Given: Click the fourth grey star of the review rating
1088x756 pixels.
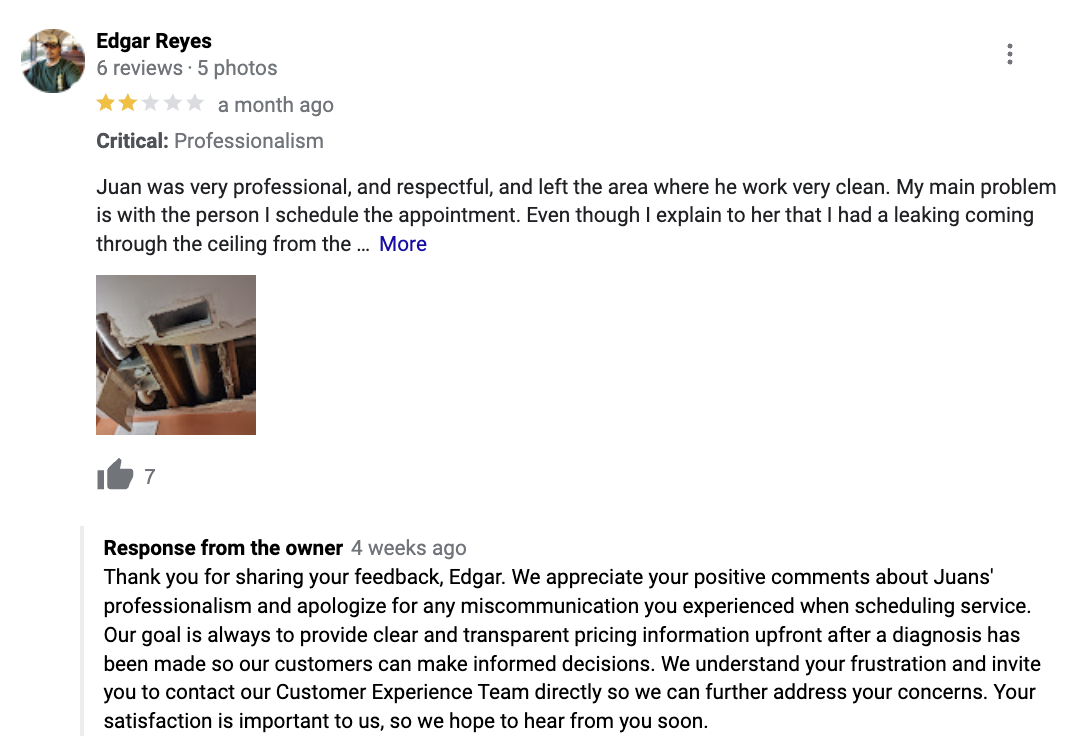Looking at the screenshot, I should pyautogui.click(x=172, y=103).
